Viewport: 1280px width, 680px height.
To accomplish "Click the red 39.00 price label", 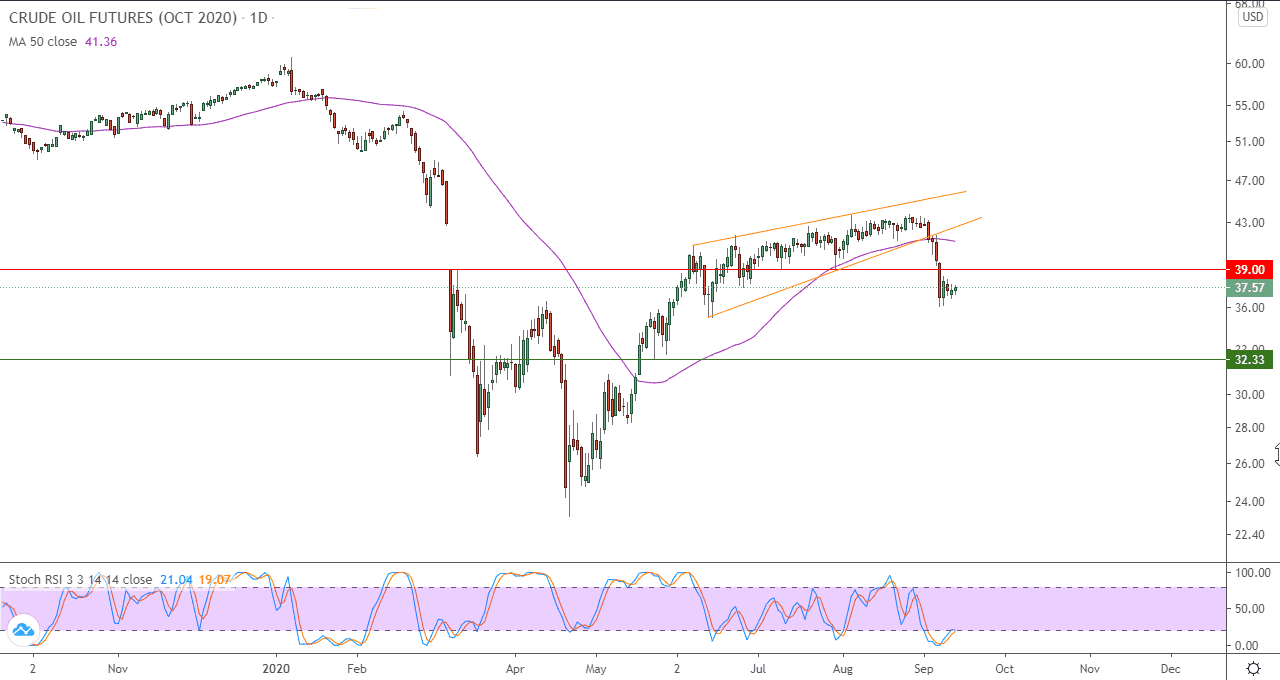I will click(x=1250, y=270).
